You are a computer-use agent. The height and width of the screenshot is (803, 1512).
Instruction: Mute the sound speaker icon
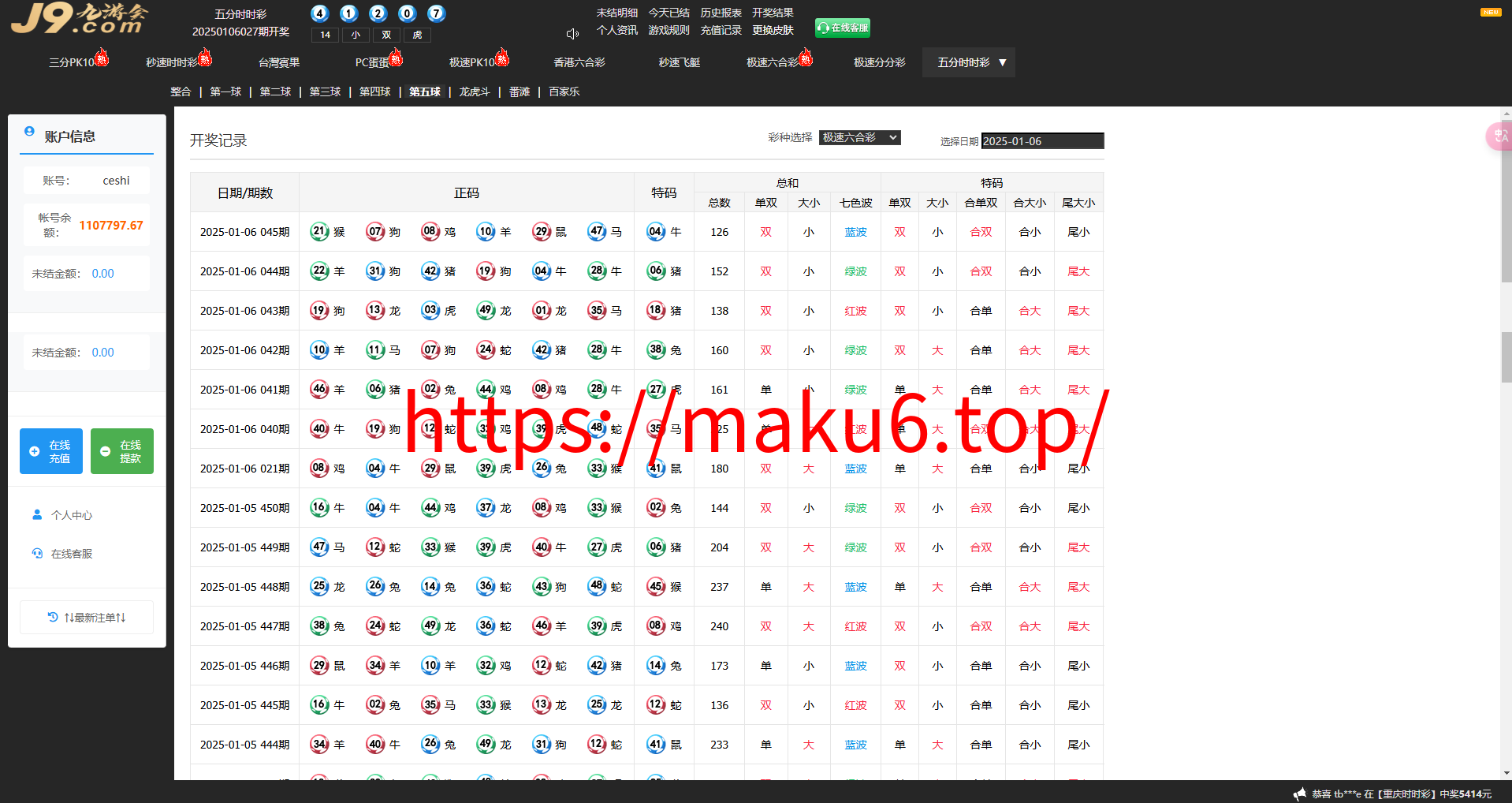click(x=572, y=34)
